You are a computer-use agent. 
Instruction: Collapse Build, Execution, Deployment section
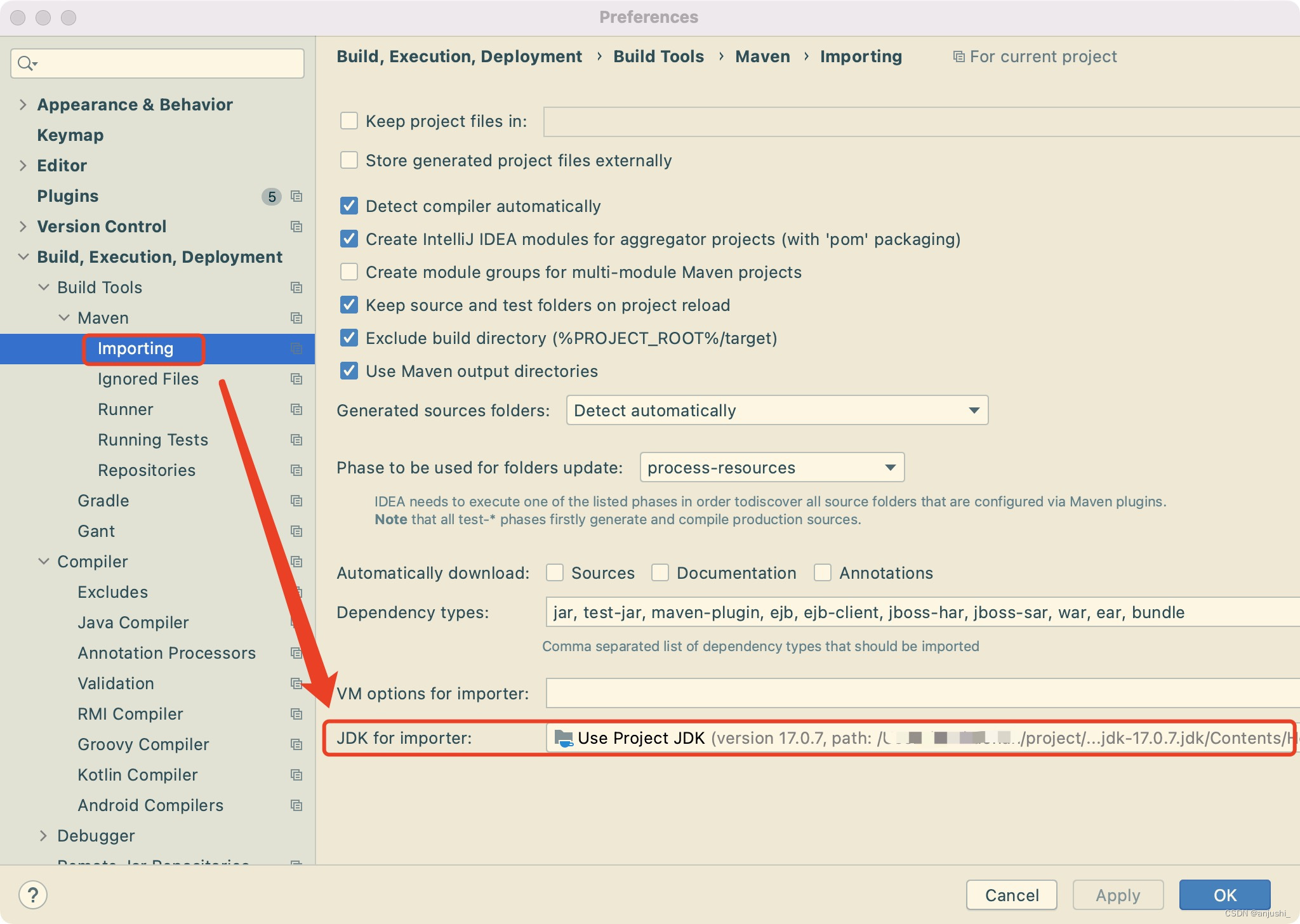tap(23, 257)
